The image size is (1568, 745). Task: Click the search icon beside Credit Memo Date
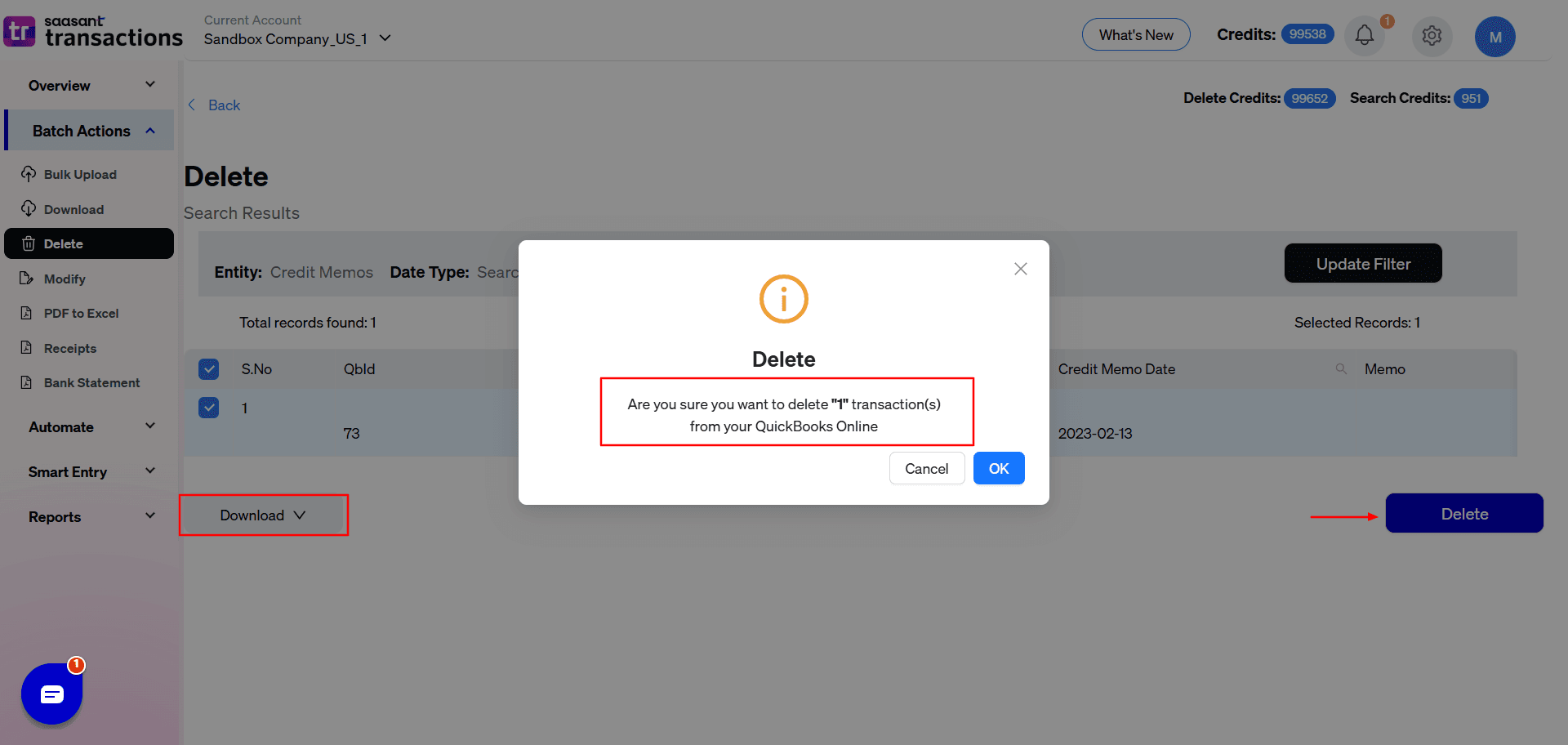pos(1341,369)
